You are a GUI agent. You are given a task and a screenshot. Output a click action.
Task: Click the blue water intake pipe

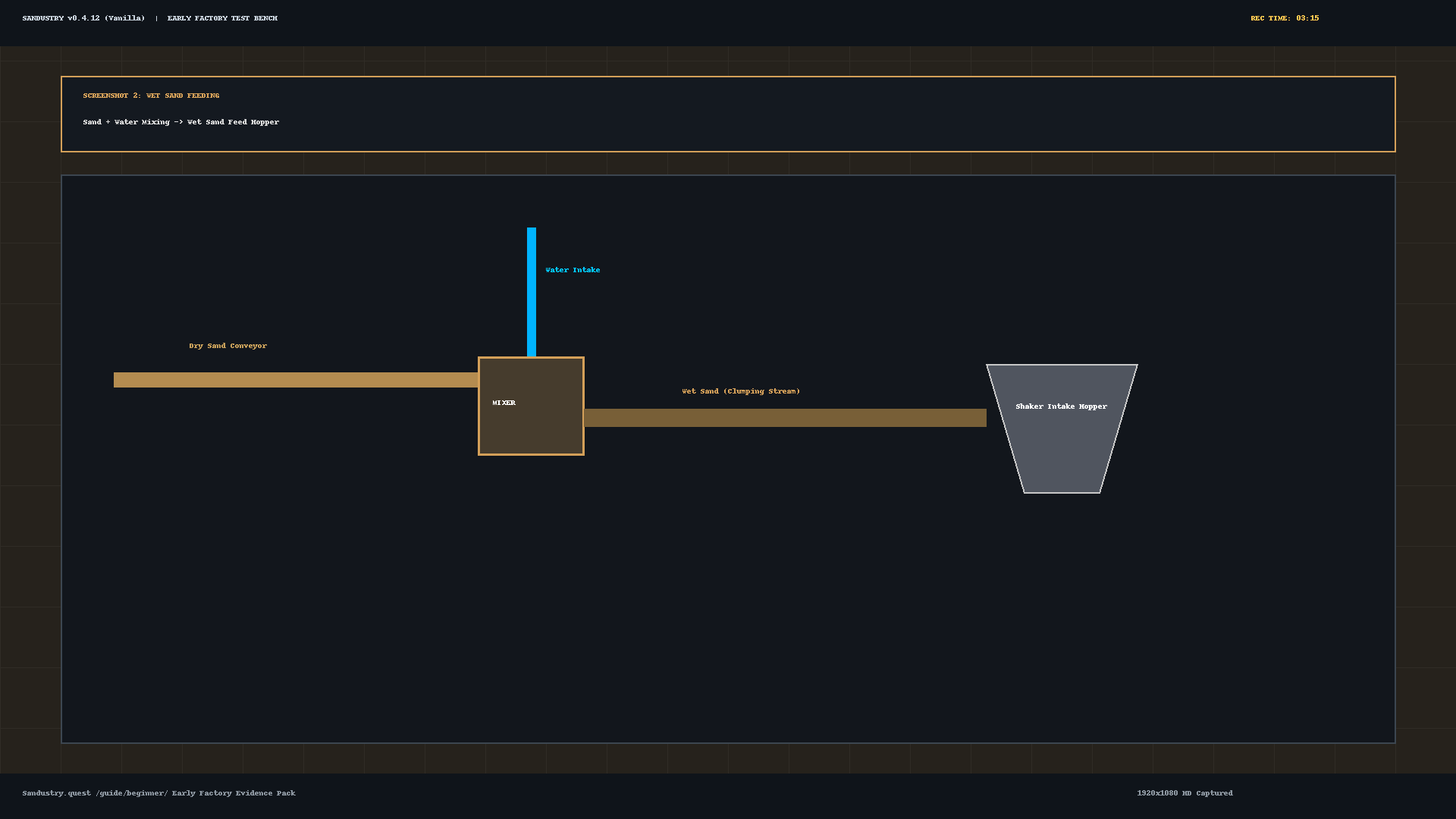(x=532, y=292)
